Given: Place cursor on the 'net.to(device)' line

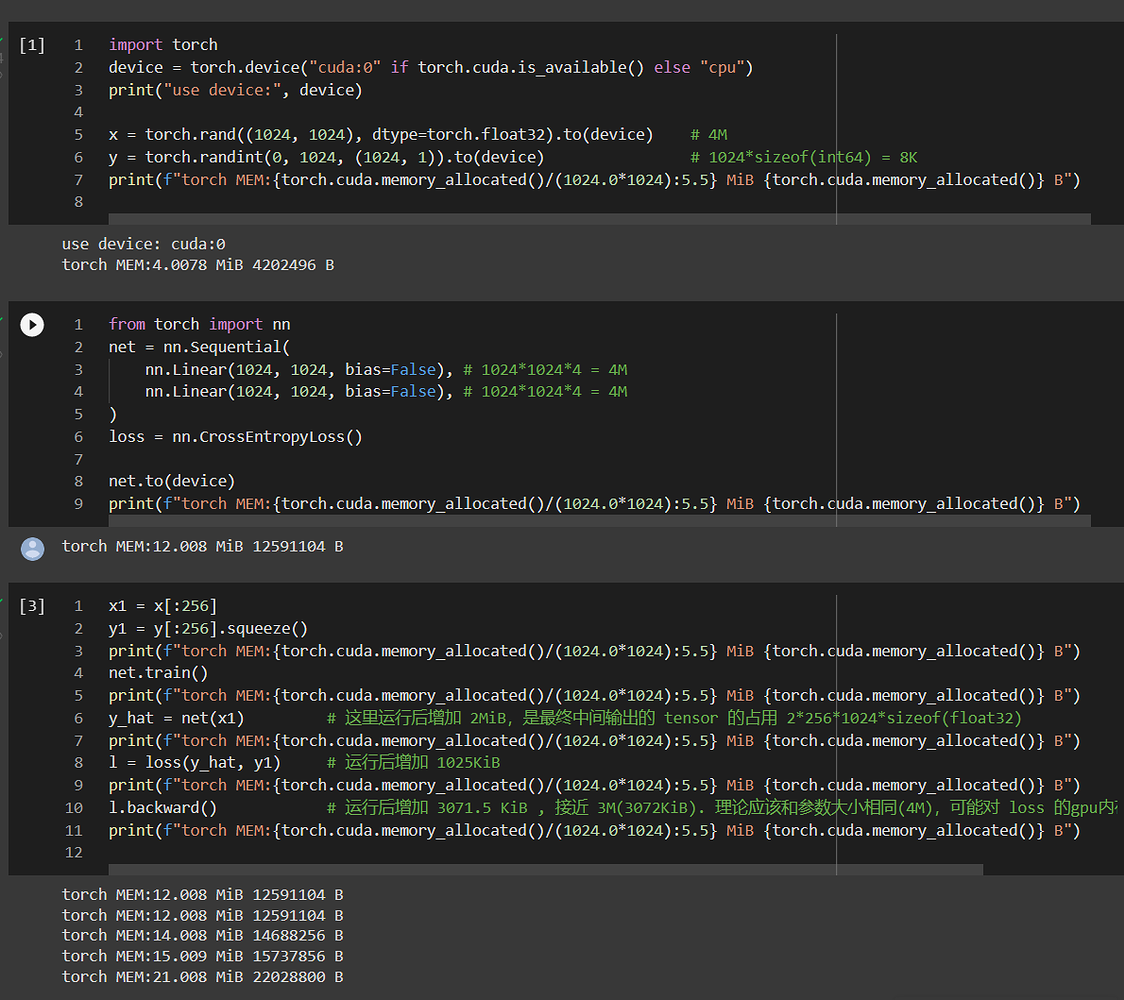Looking at the screenshot, I should click(171, 481).
